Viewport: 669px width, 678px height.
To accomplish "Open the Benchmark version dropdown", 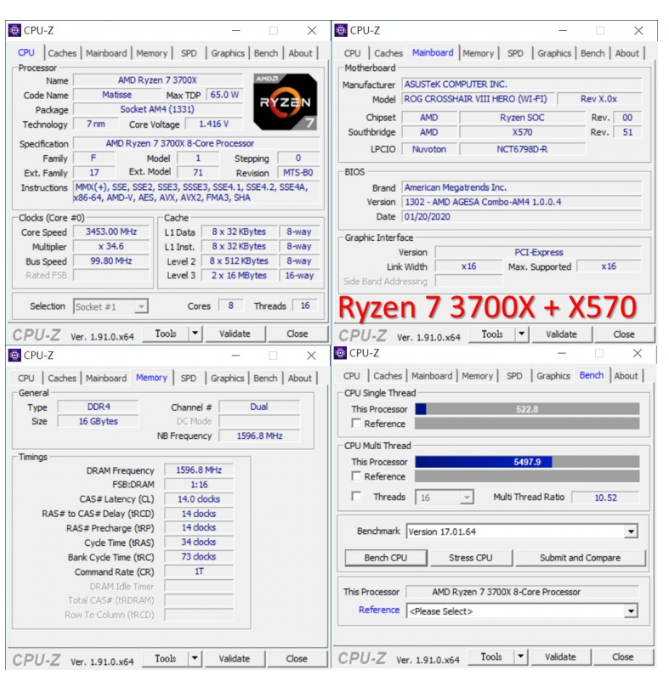I will [x=522, y=531].
